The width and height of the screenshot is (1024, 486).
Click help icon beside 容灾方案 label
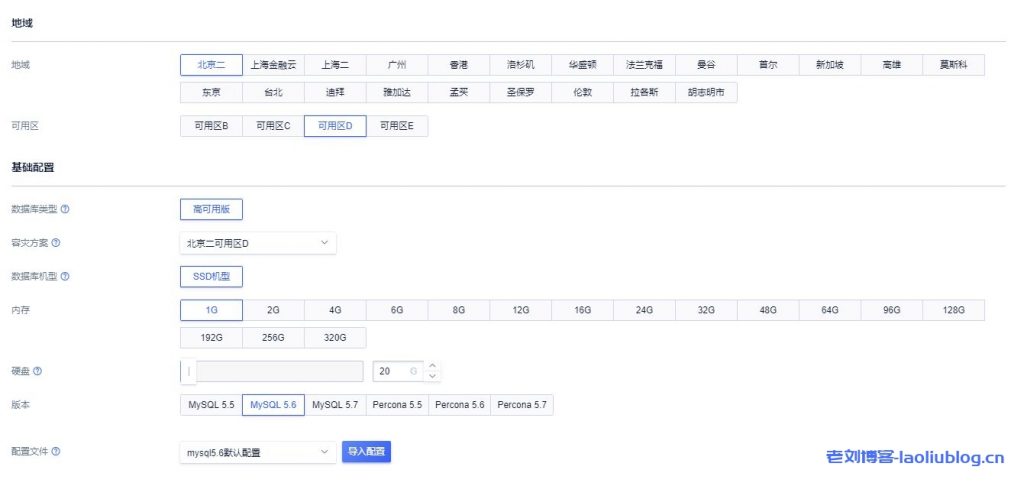pyautogui.click(x=55, y=243)
